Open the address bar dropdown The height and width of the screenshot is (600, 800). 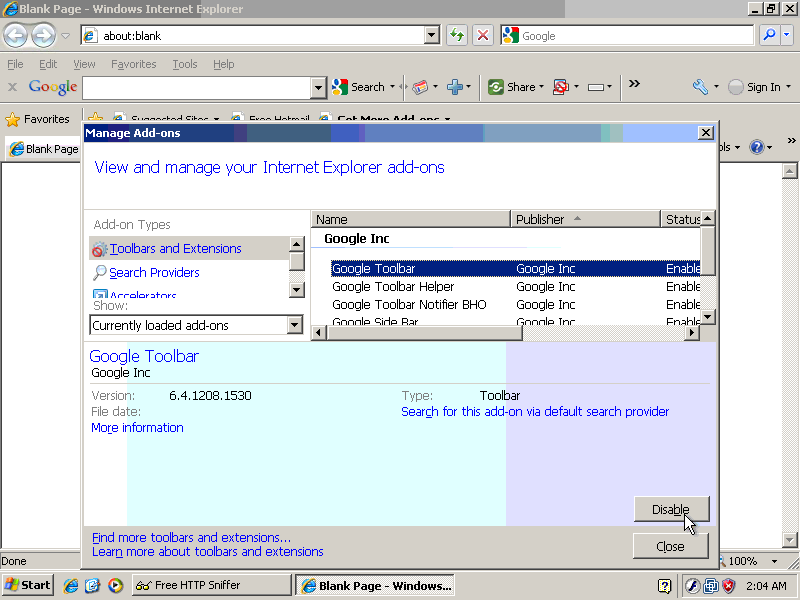click(x=432, y=35)
